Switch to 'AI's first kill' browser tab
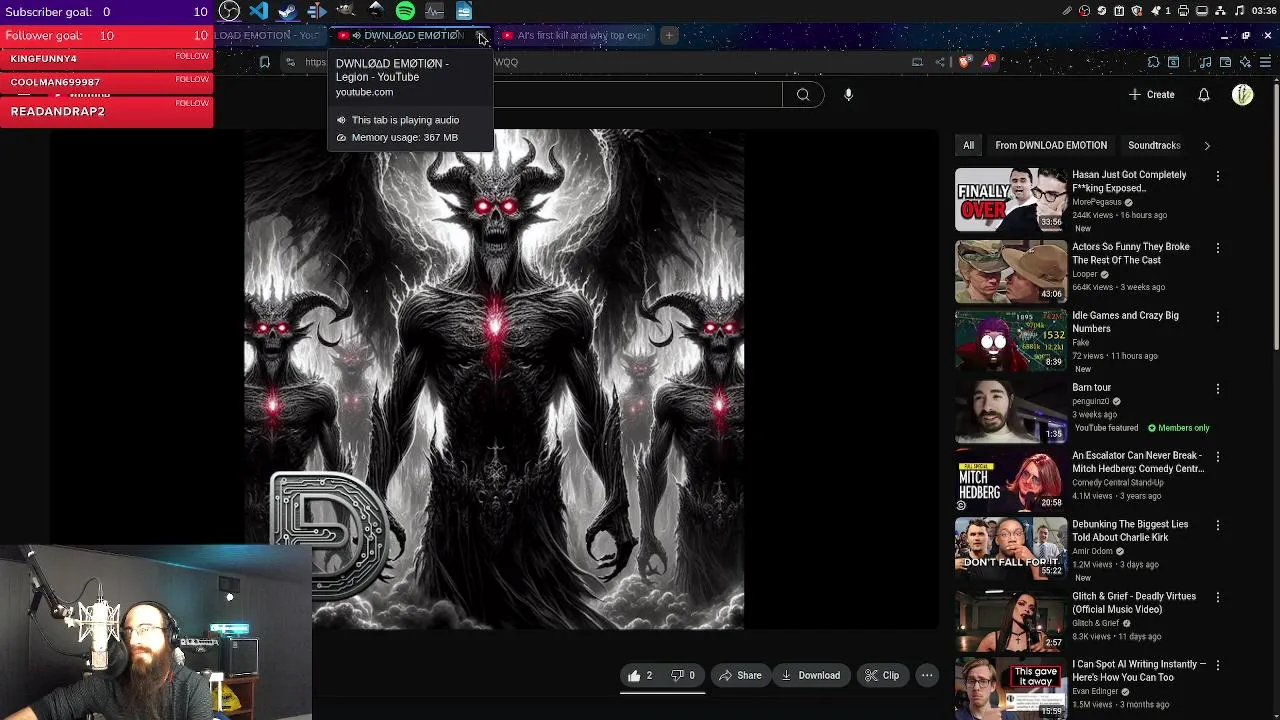Screen dimensions: 1280x720 click(576, 35)
